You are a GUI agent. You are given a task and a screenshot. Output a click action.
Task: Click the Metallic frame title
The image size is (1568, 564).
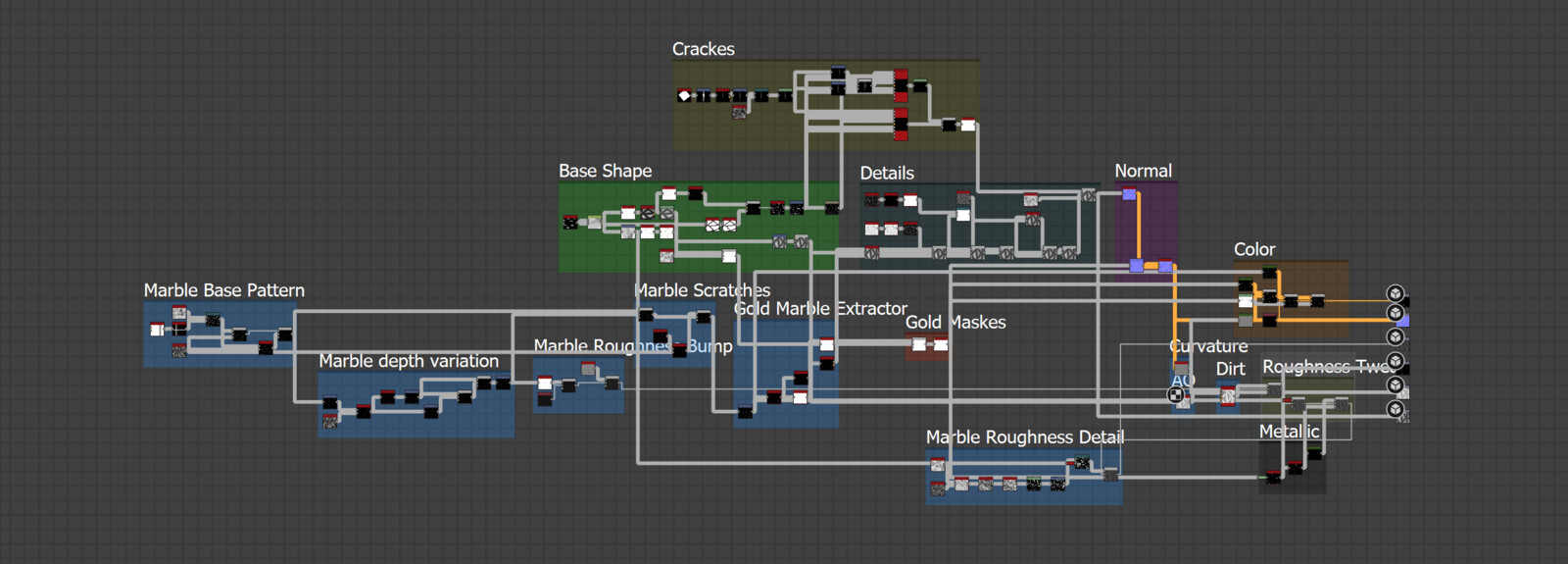[1290, 432]
